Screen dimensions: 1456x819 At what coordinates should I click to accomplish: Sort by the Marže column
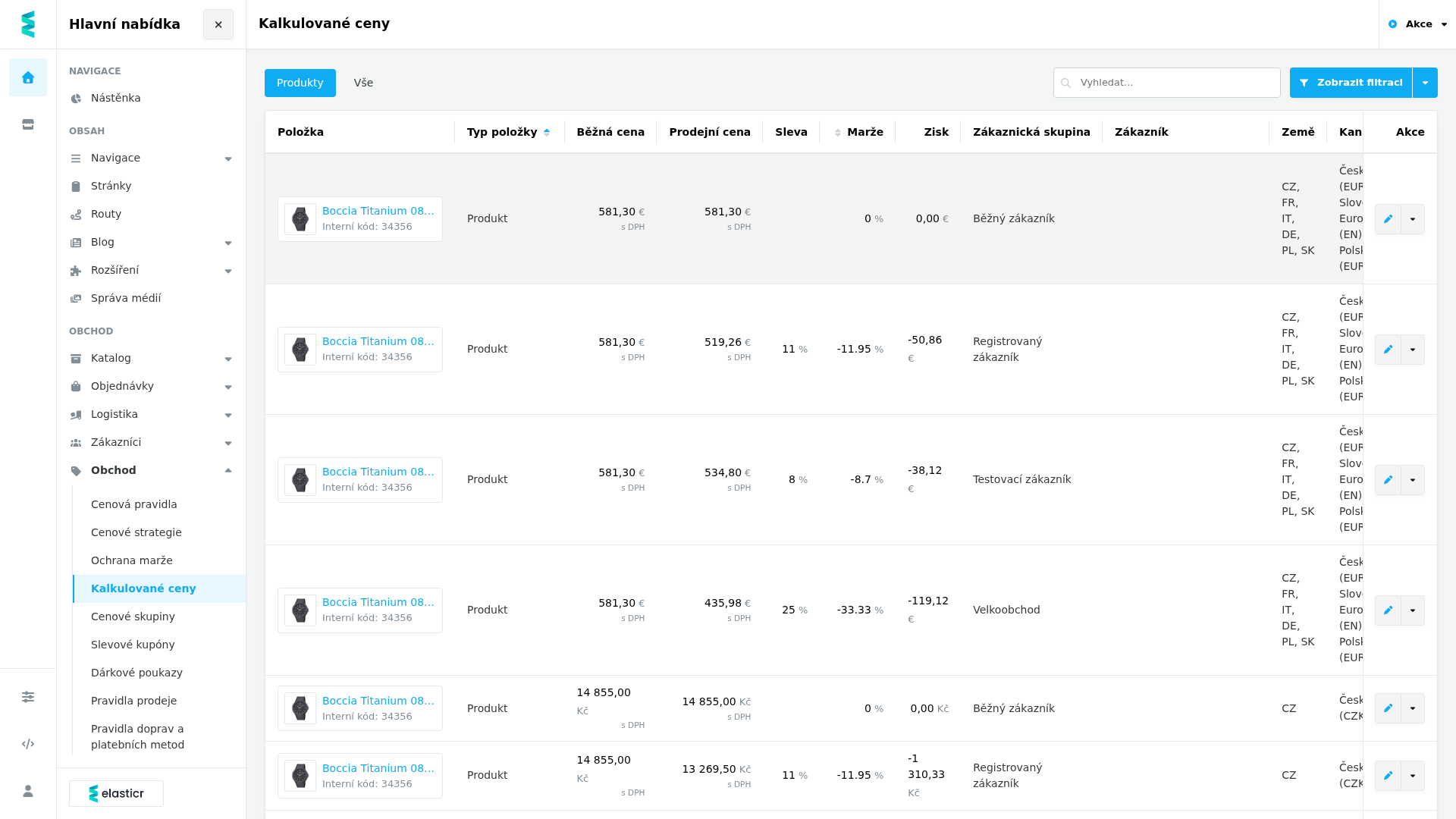(x=858, y=132)
